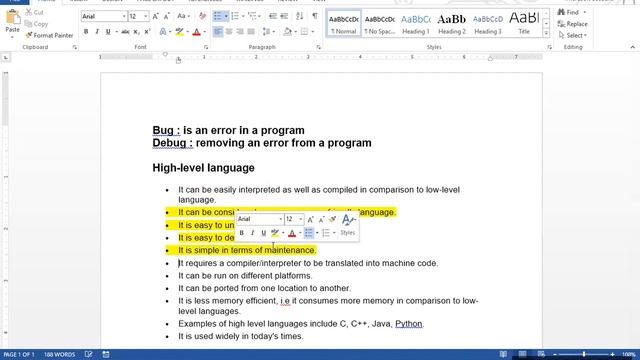Viewport: 640px width, 360px height.
Task: Toggle Strikethrough formatting
Action: [x=125, y=31]
